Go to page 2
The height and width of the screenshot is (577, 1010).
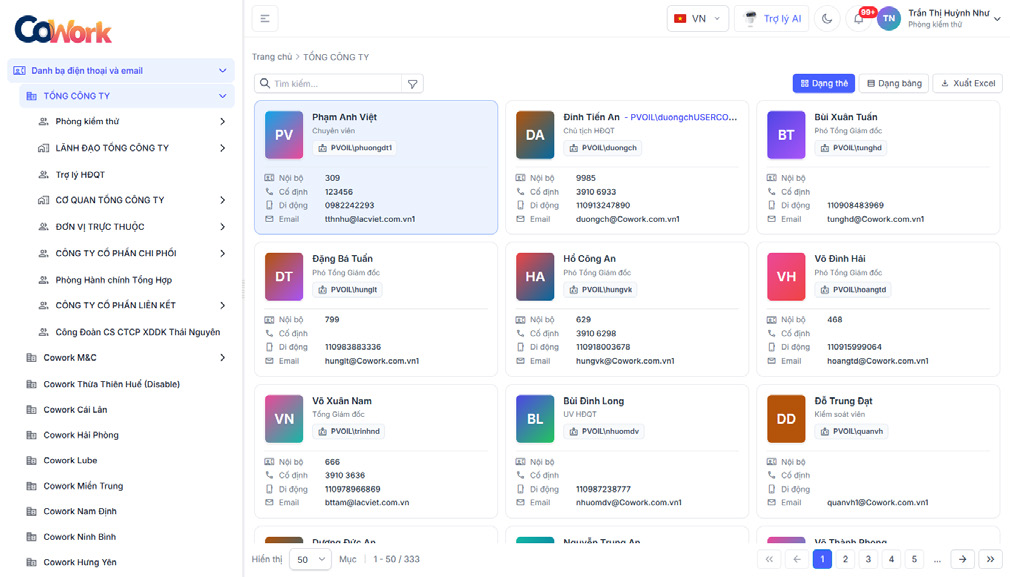[x=845, y=559]
